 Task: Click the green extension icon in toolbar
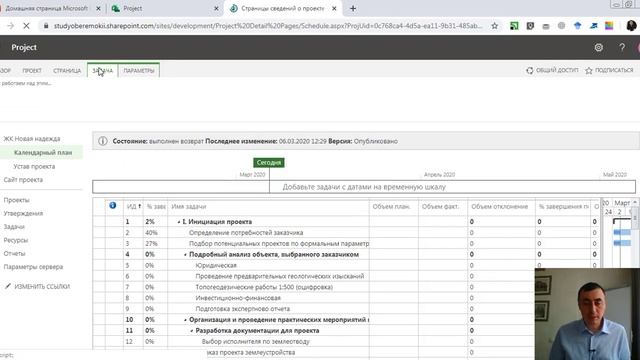[x=514, y=26]
